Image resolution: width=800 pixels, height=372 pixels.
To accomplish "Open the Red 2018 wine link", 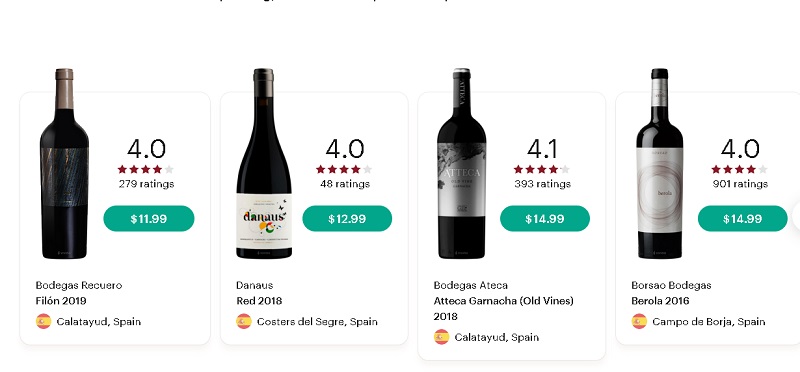I will [x=259, y=301].
